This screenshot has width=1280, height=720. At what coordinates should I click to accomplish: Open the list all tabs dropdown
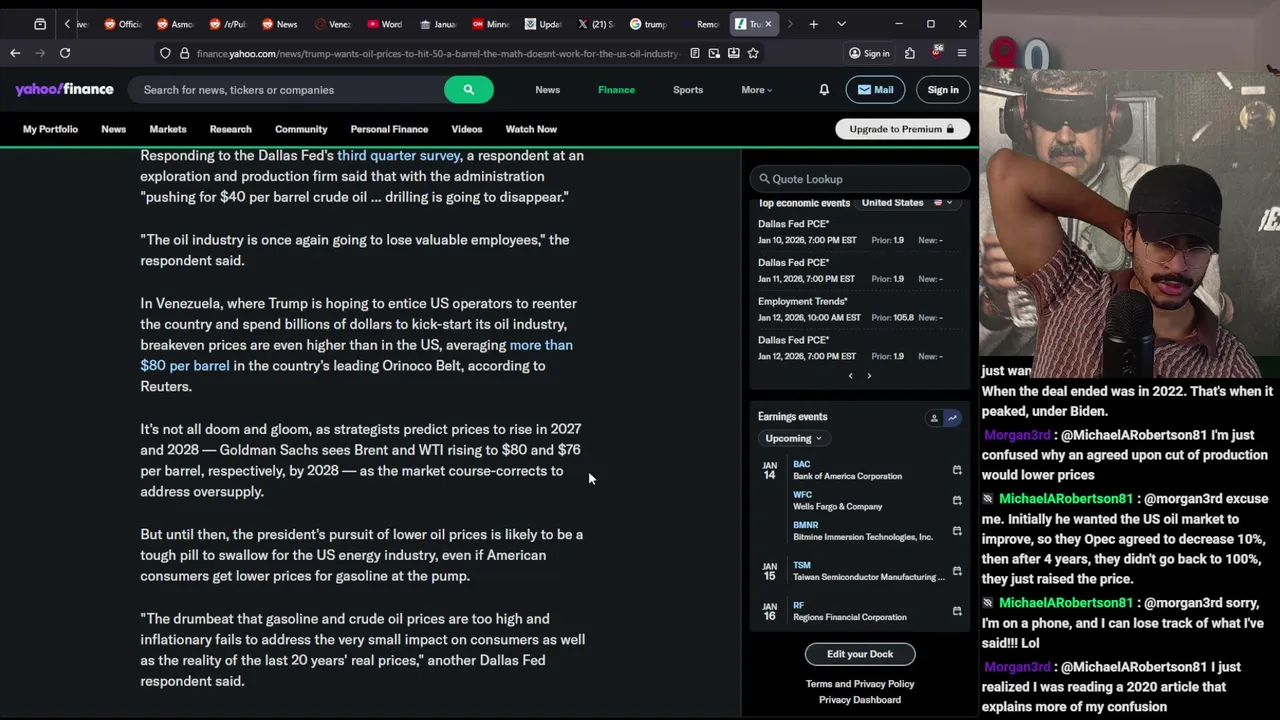point(841,24)
